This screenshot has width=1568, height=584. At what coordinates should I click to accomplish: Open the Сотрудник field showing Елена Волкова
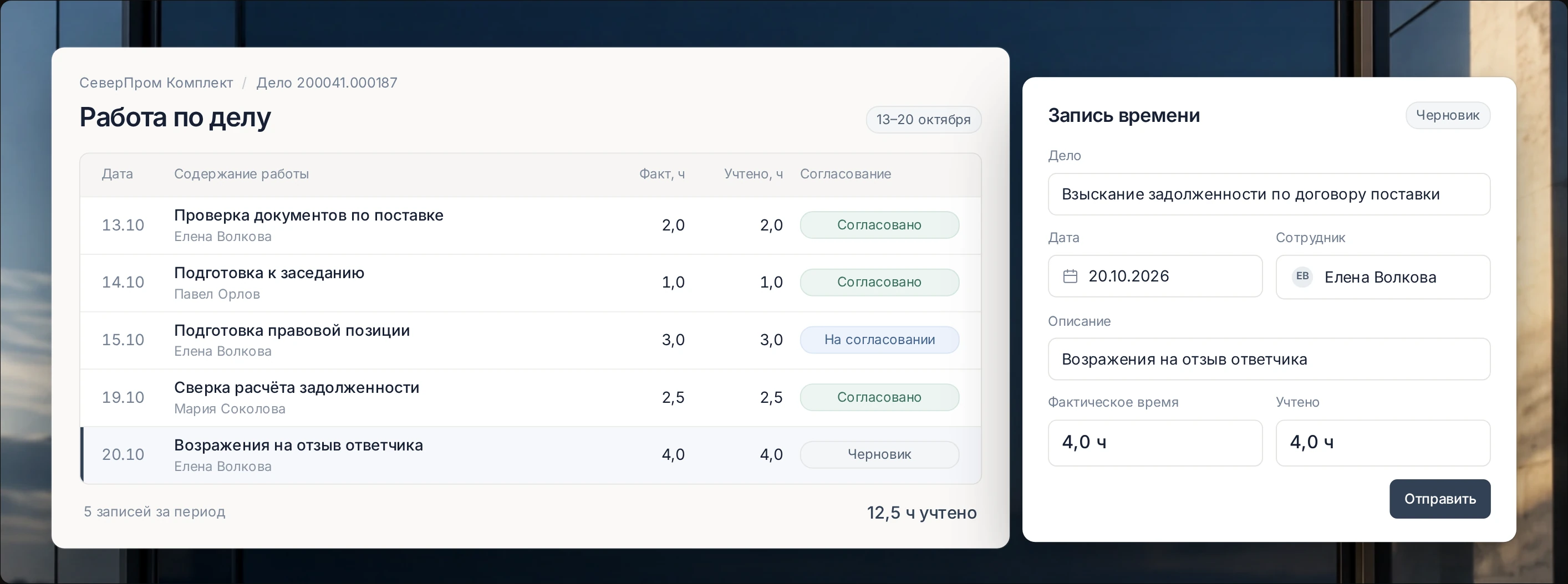[x=1383, y=277]
